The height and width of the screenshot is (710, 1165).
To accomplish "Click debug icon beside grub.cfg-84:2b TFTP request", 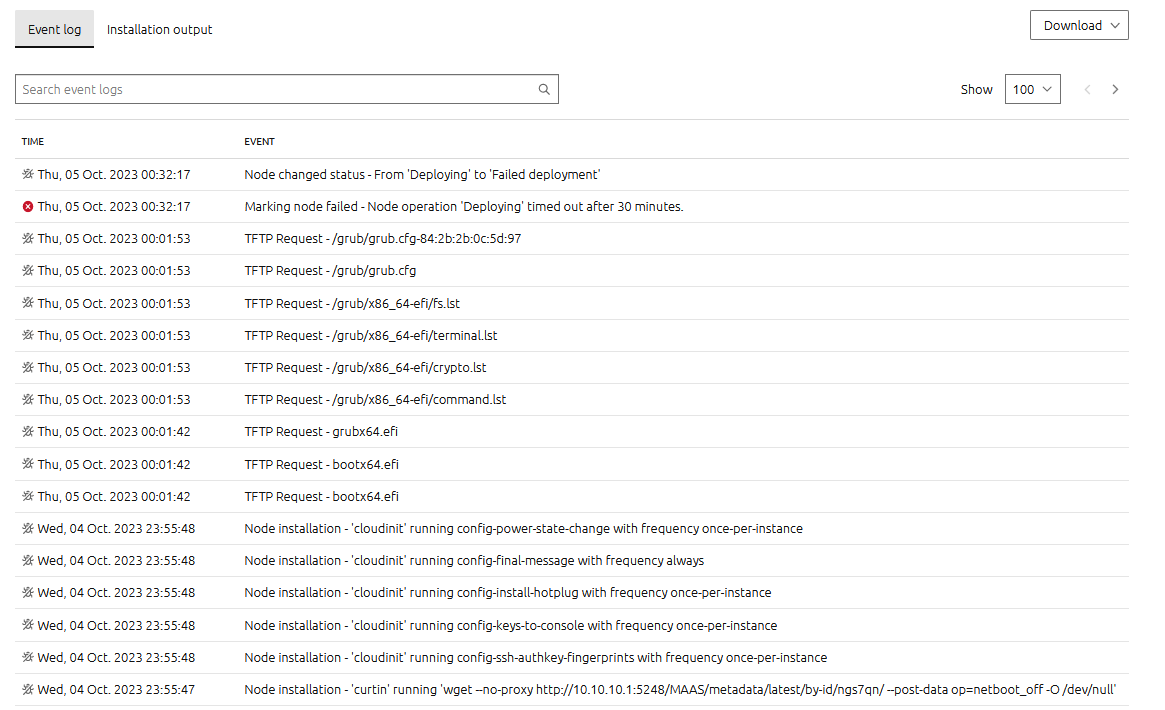I will (x=28, y=239).
